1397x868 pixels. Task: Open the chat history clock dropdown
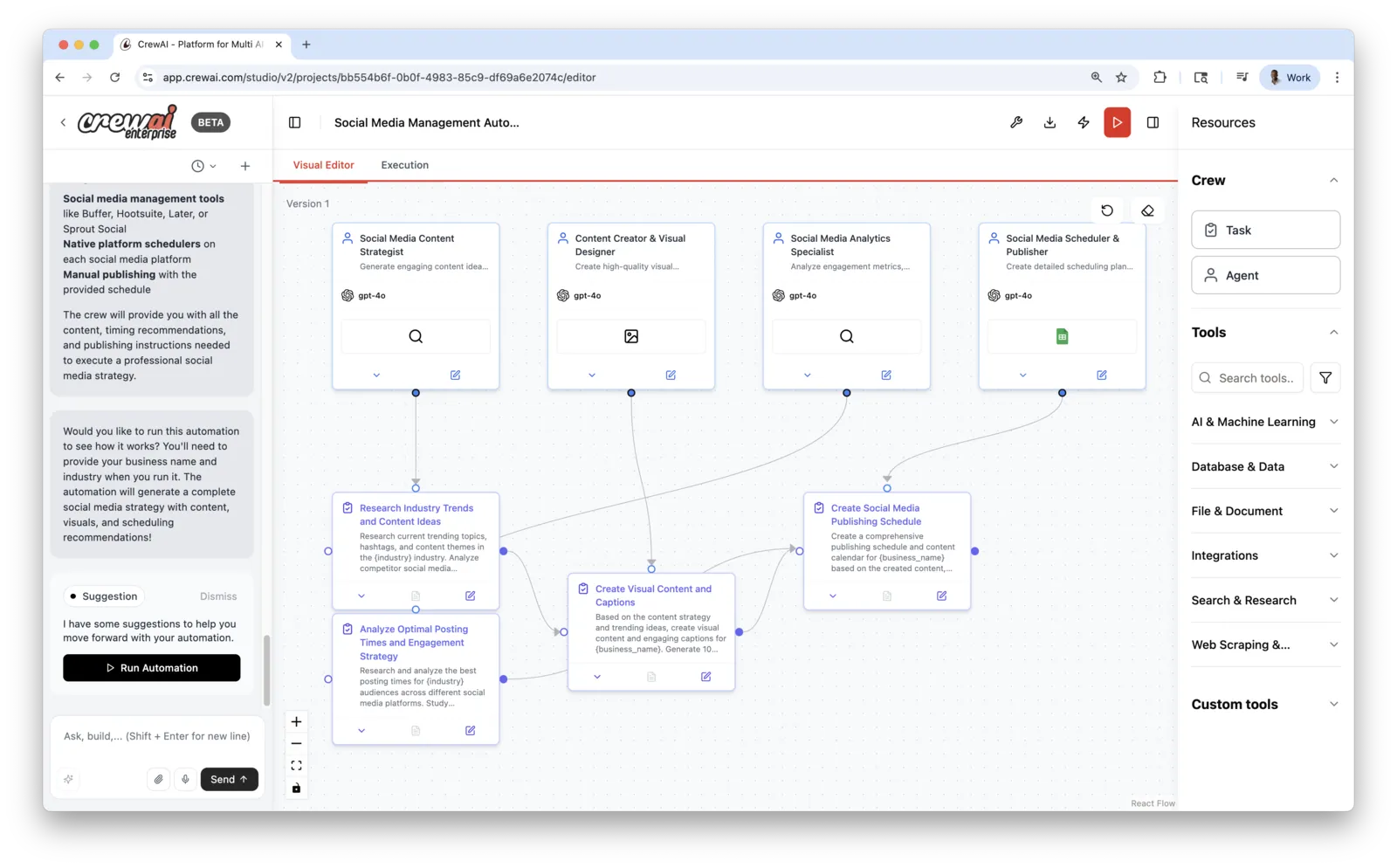point(203,166)
